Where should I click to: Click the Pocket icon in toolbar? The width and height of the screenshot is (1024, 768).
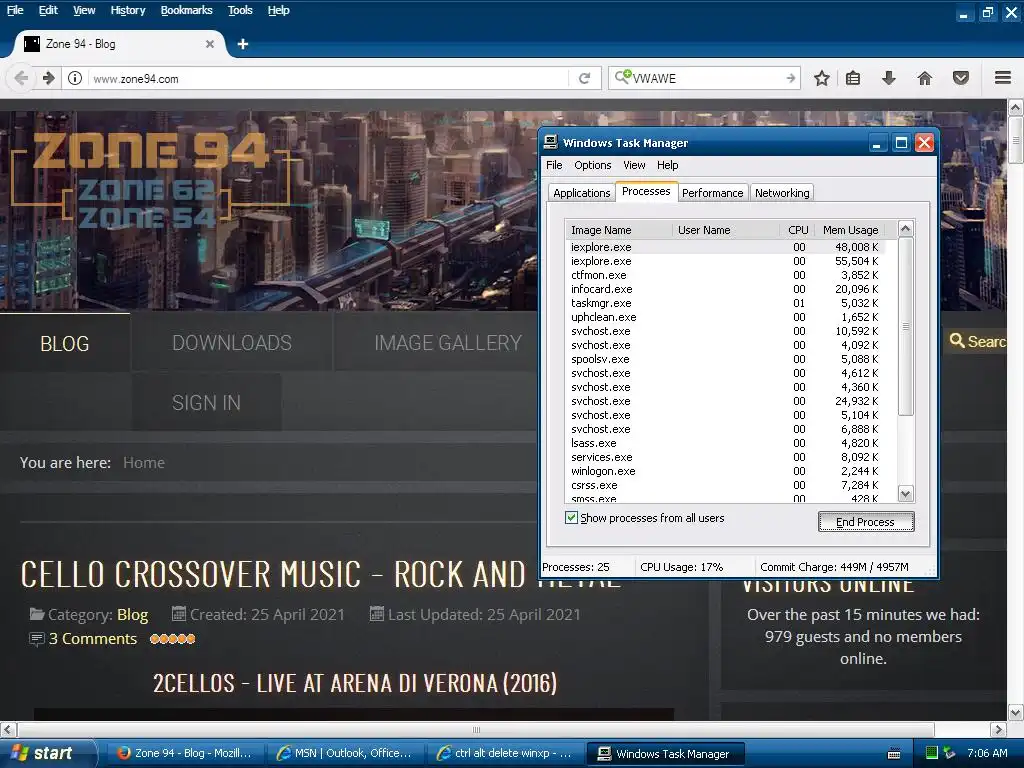961,78
